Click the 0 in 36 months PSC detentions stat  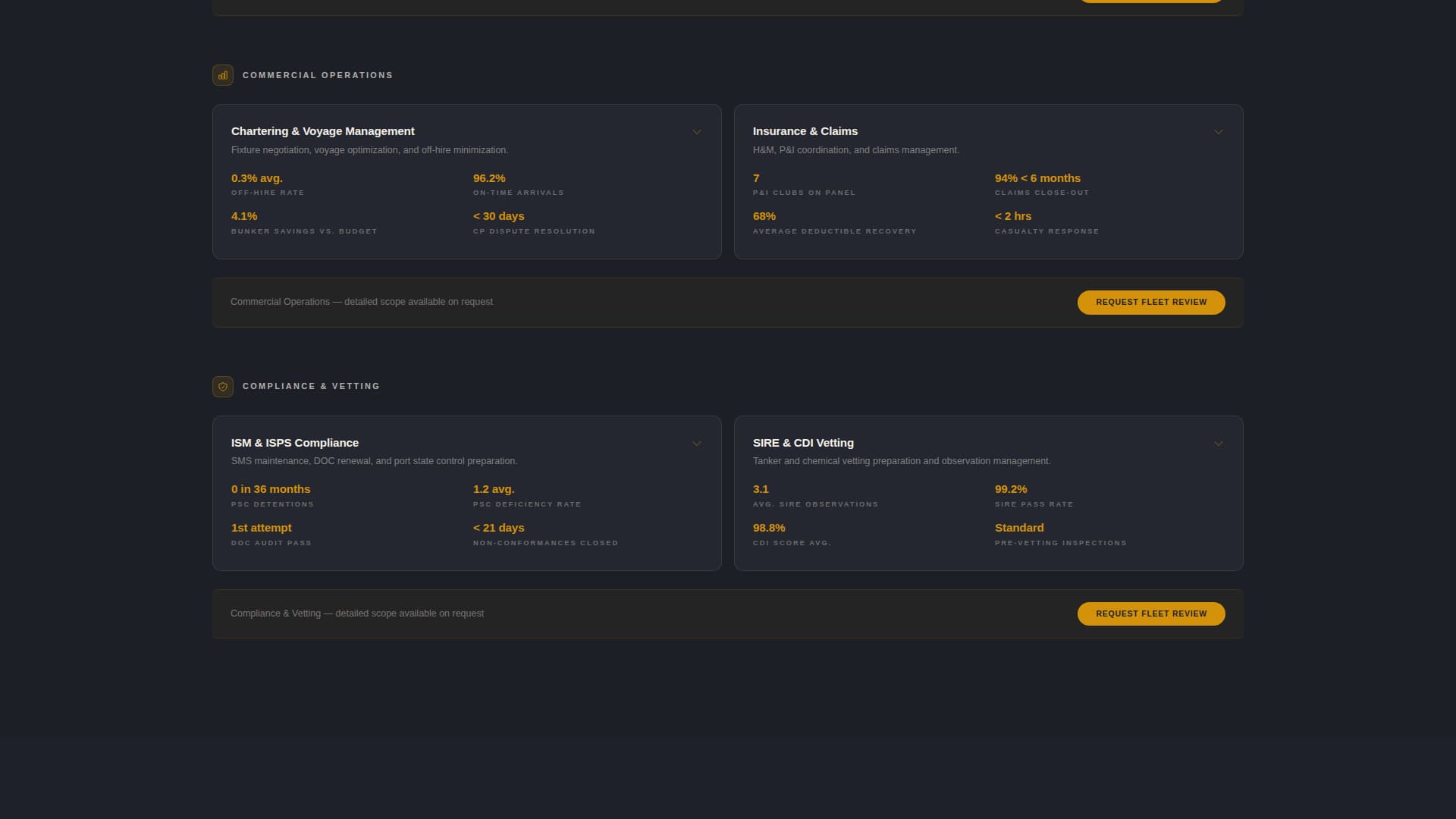[271, 489]
